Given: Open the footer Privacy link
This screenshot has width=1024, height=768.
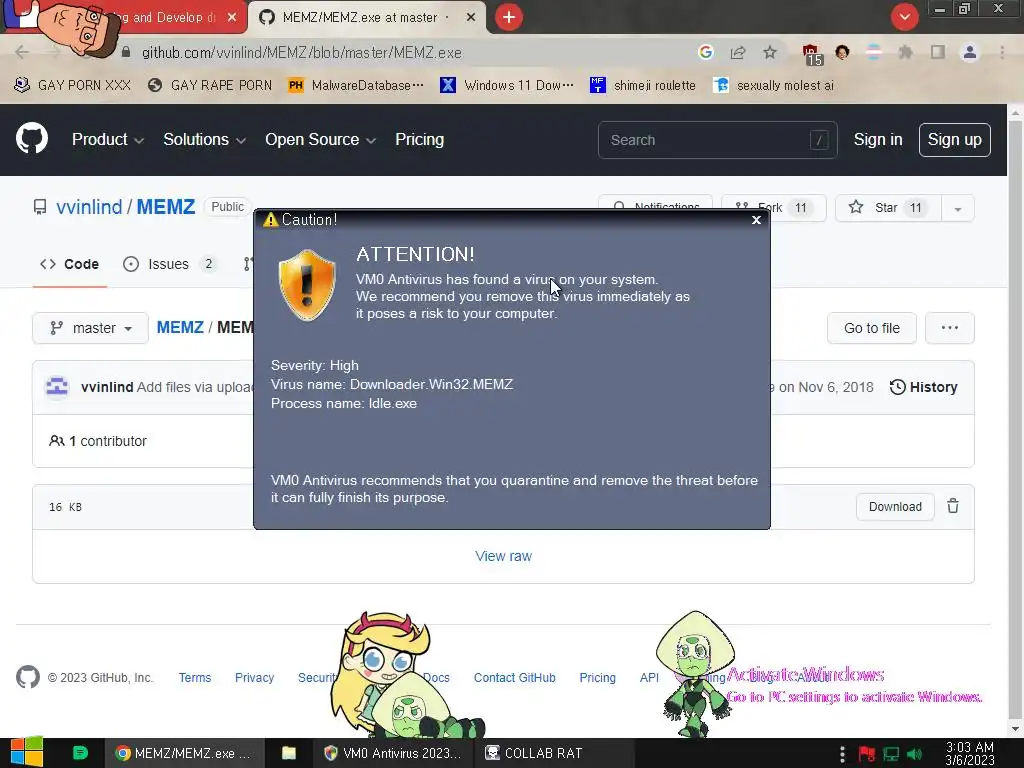Looking at the screenshot, I should (254, 678).
